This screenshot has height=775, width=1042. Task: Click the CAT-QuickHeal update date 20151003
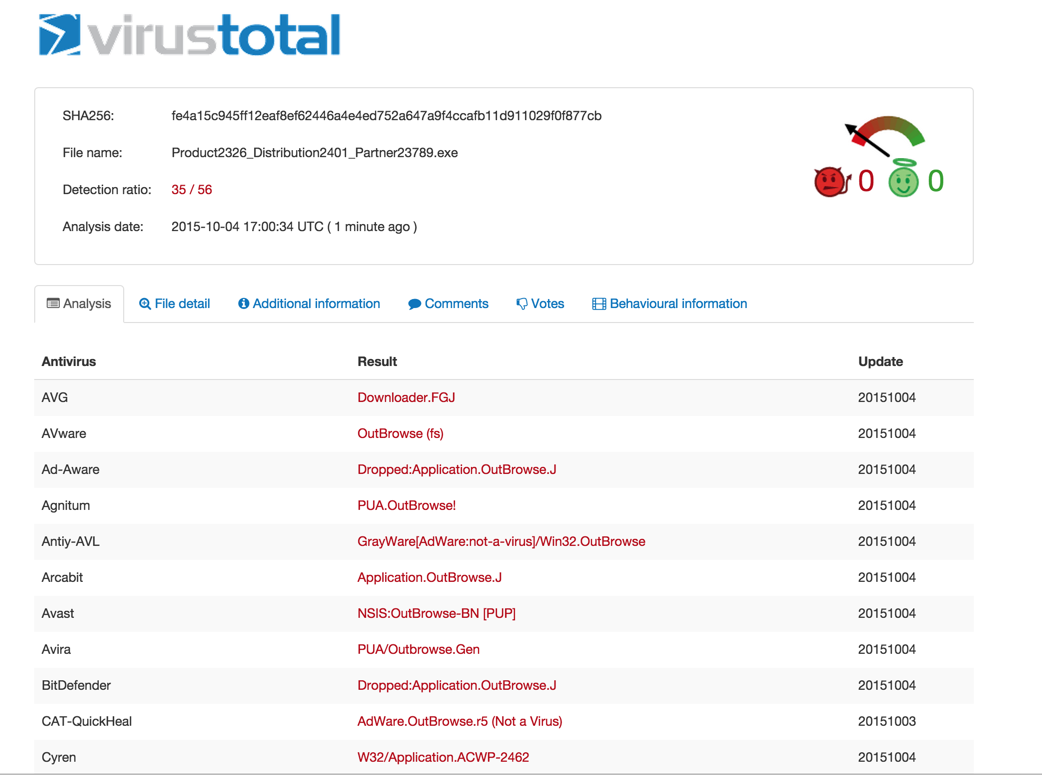887,721
